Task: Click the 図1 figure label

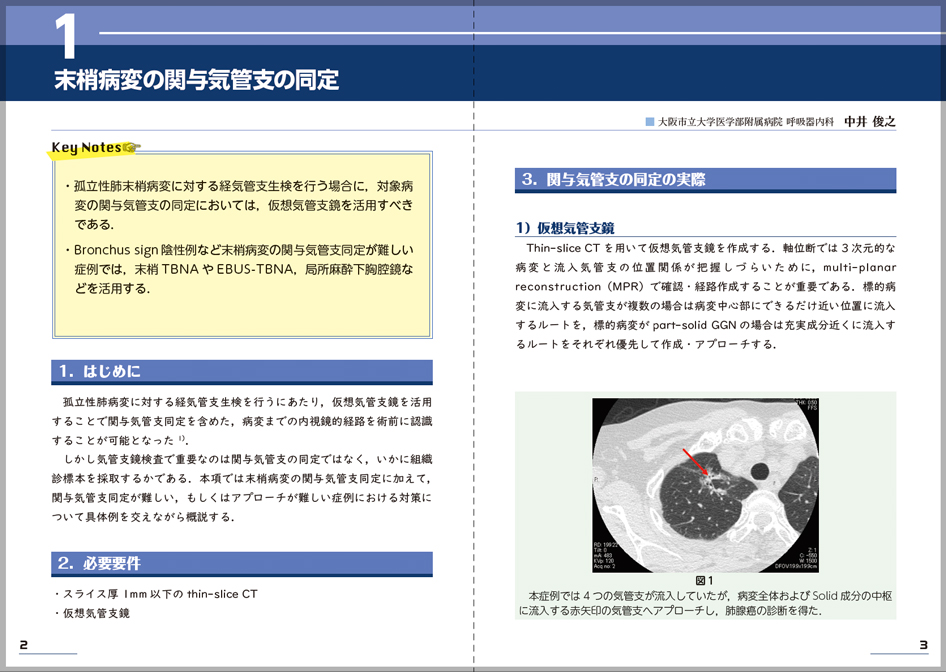Action: pos(705,581)
